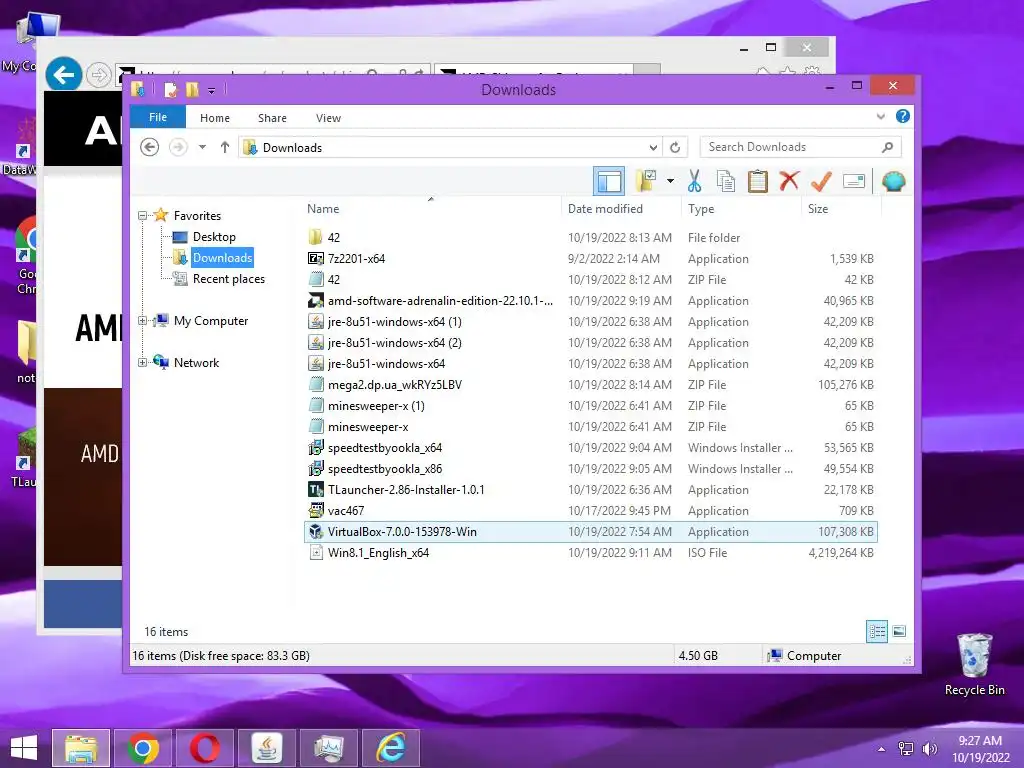1024x768 pixels.
Task: Switch to details view layout
Action: 876,631
